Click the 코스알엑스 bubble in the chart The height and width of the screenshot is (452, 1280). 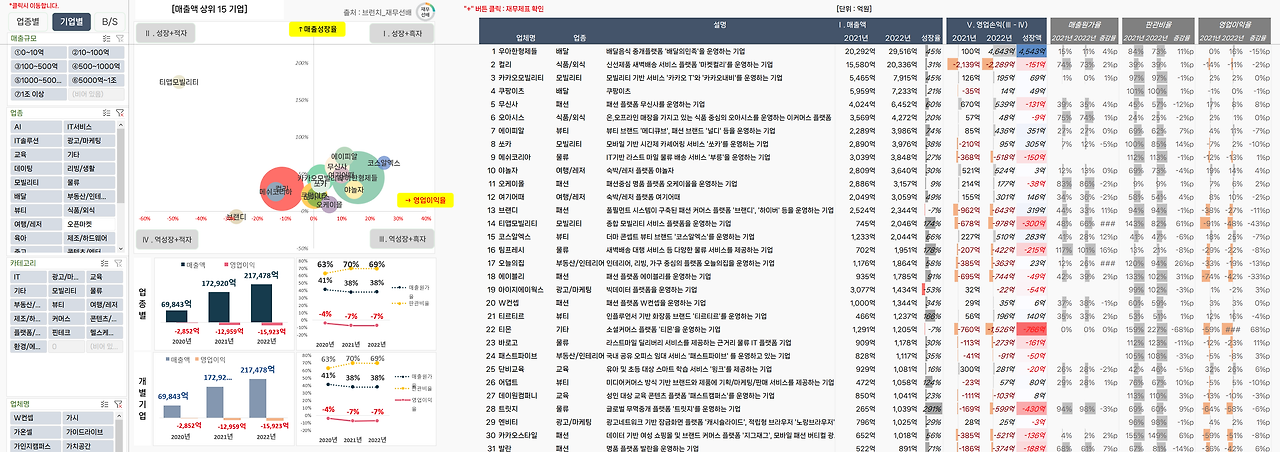(383, 161)
